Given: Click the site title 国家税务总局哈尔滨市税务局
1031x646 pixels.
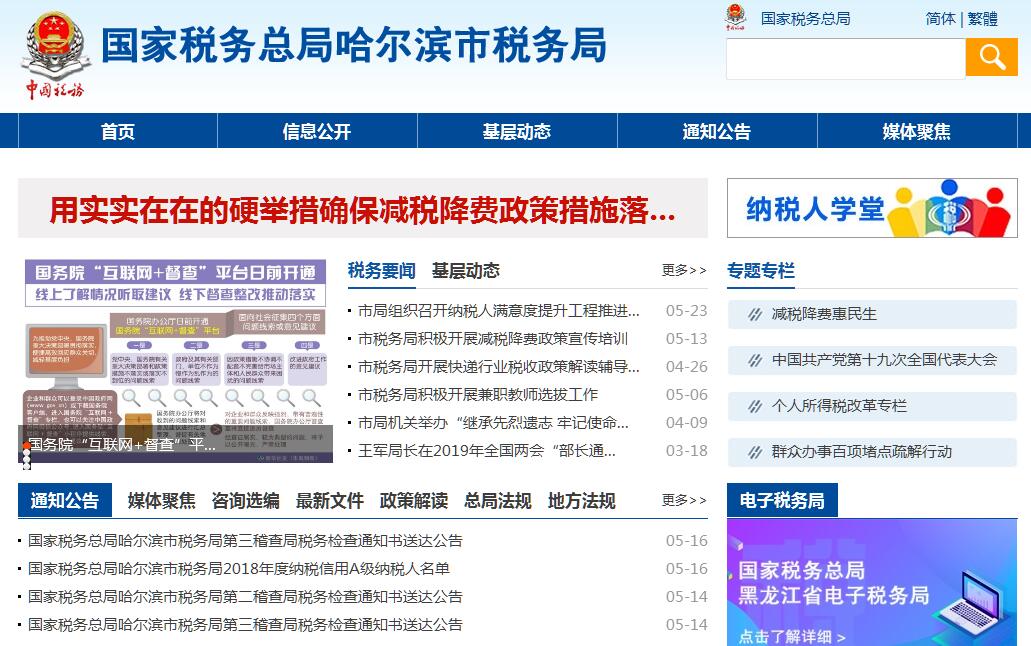Looking at the screenshot, I should [x=354, y=45].
